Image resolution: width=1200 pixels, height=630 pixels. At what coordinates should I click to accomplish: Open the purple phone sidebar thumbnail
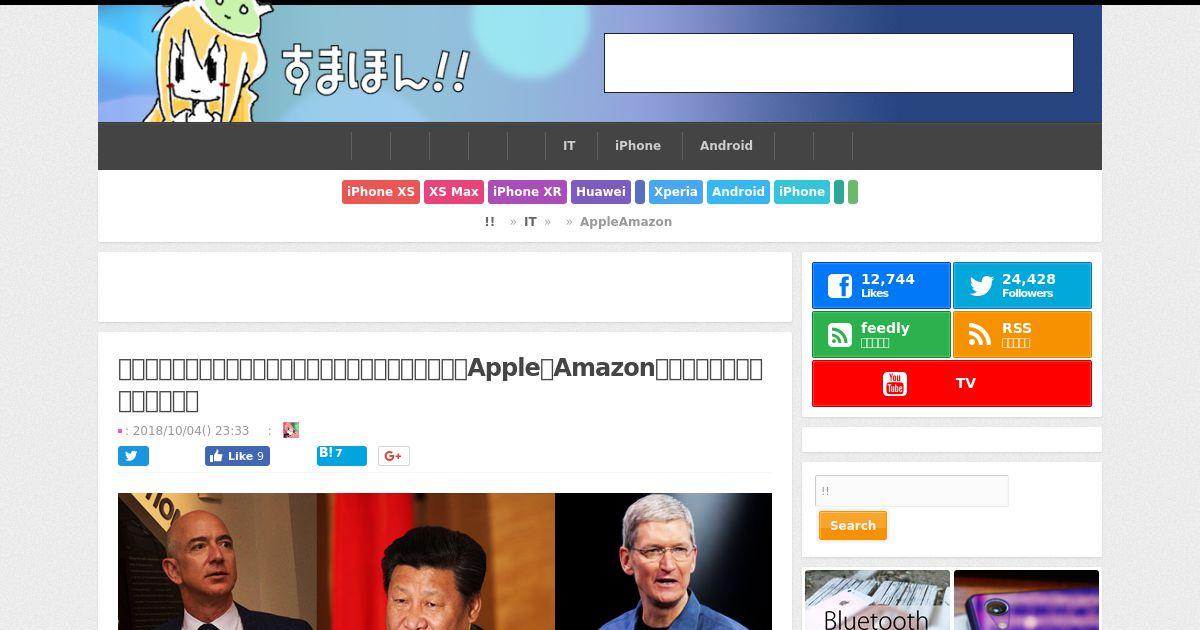pos(1026,600)
